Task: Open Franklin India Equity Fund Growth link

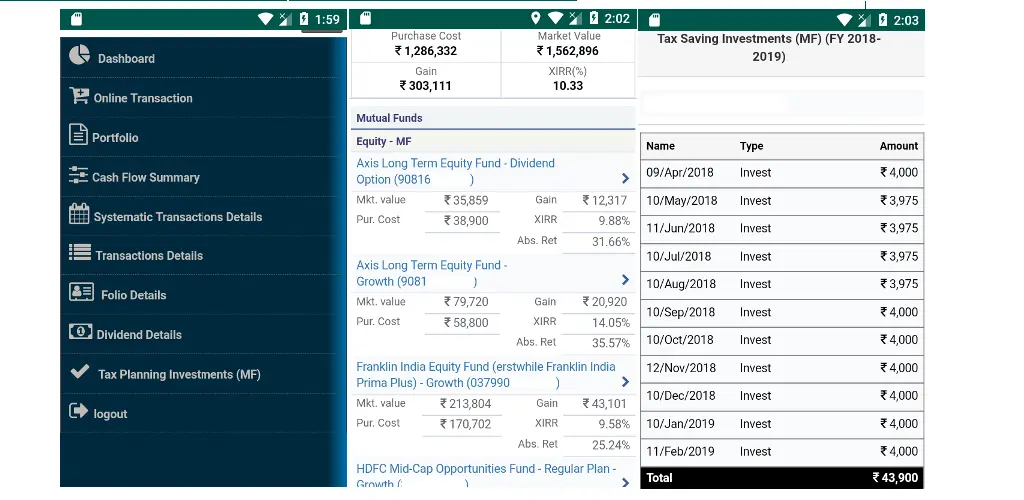Action: [x=486, y=375]
